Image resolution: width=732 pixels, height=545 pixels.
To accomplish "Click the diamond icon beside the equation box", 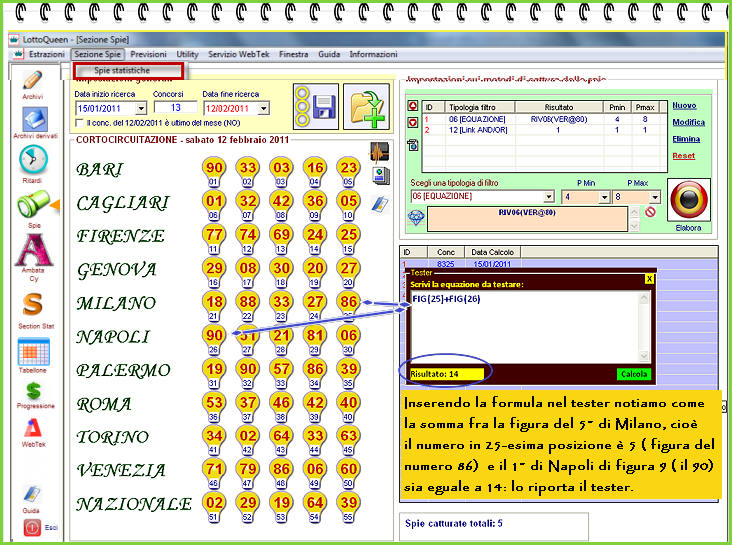I will coord(416,217).
